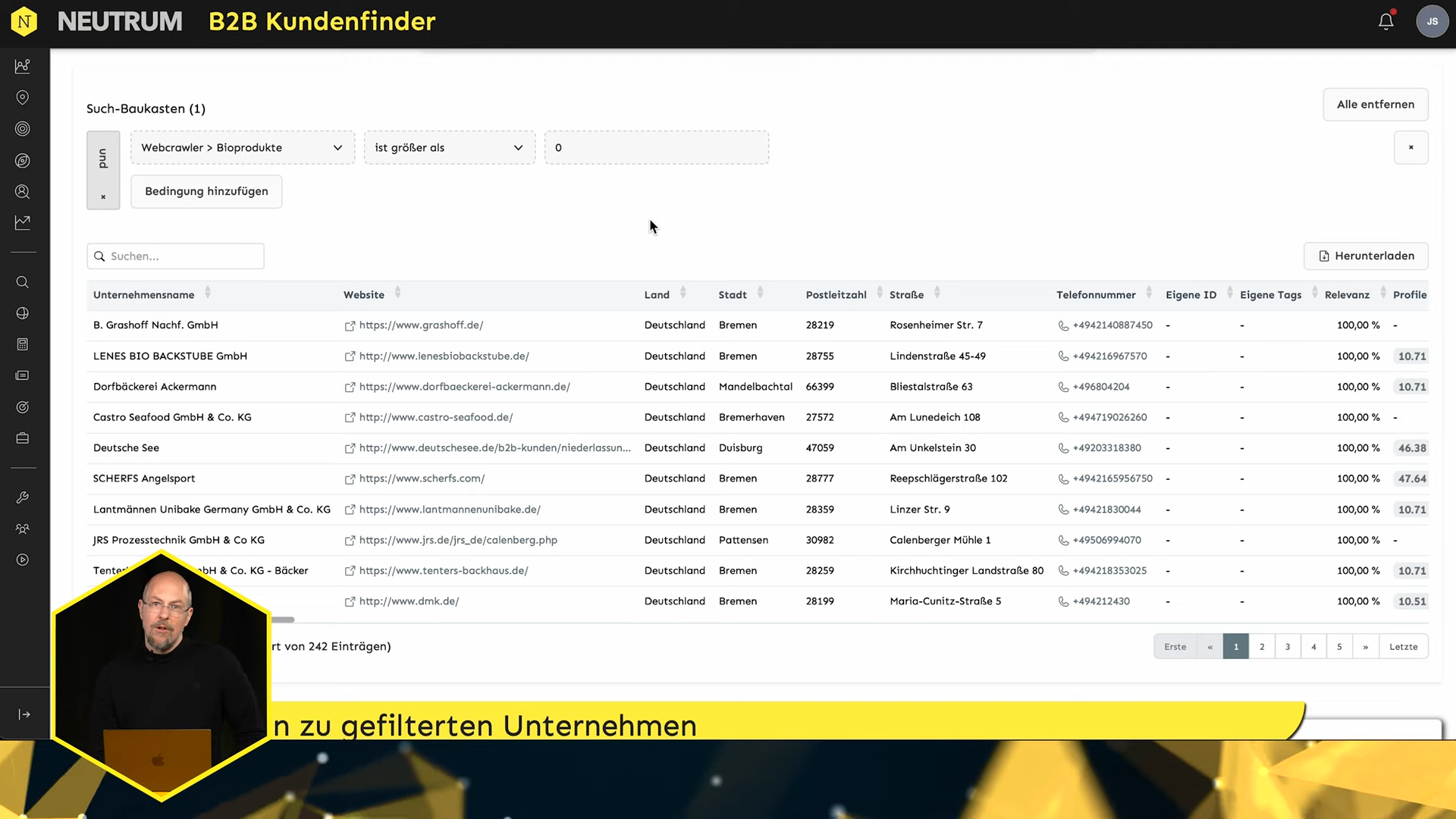Sort by Stadt column

pos(760,293)
